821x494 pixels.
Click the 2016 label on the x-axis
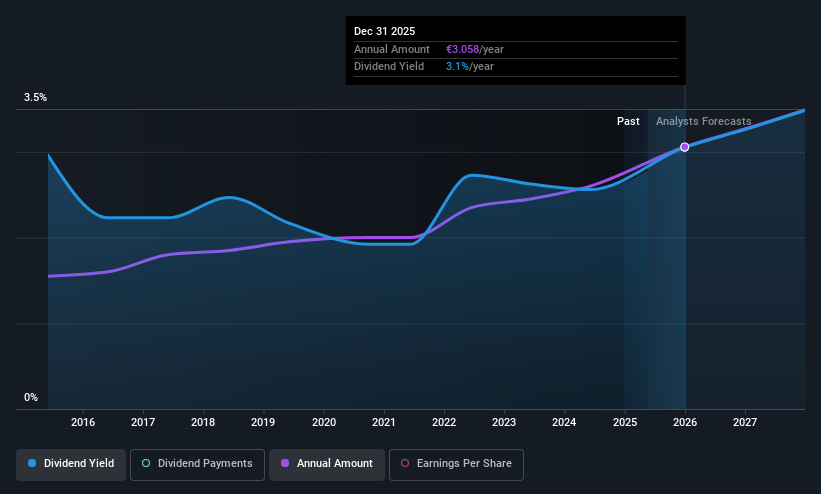click(83, 422)
